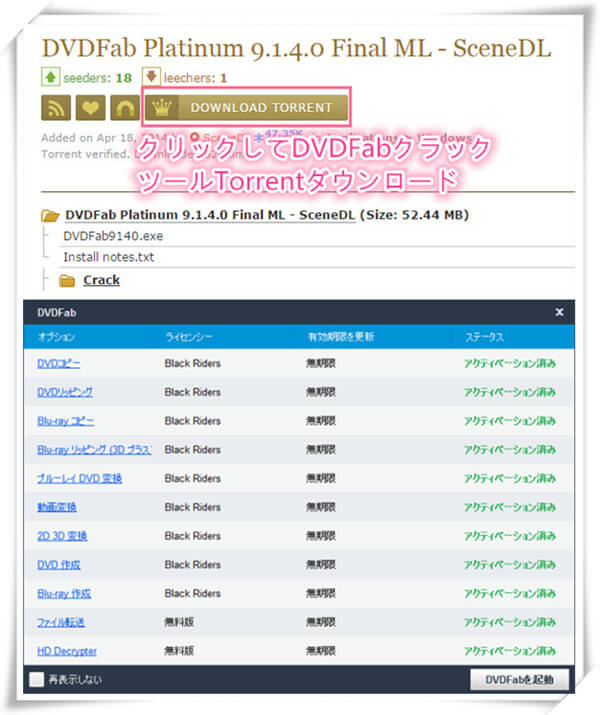The image size is (600, 715).
Task: Click the ライセンシー column header
Action: pos(189,337)
